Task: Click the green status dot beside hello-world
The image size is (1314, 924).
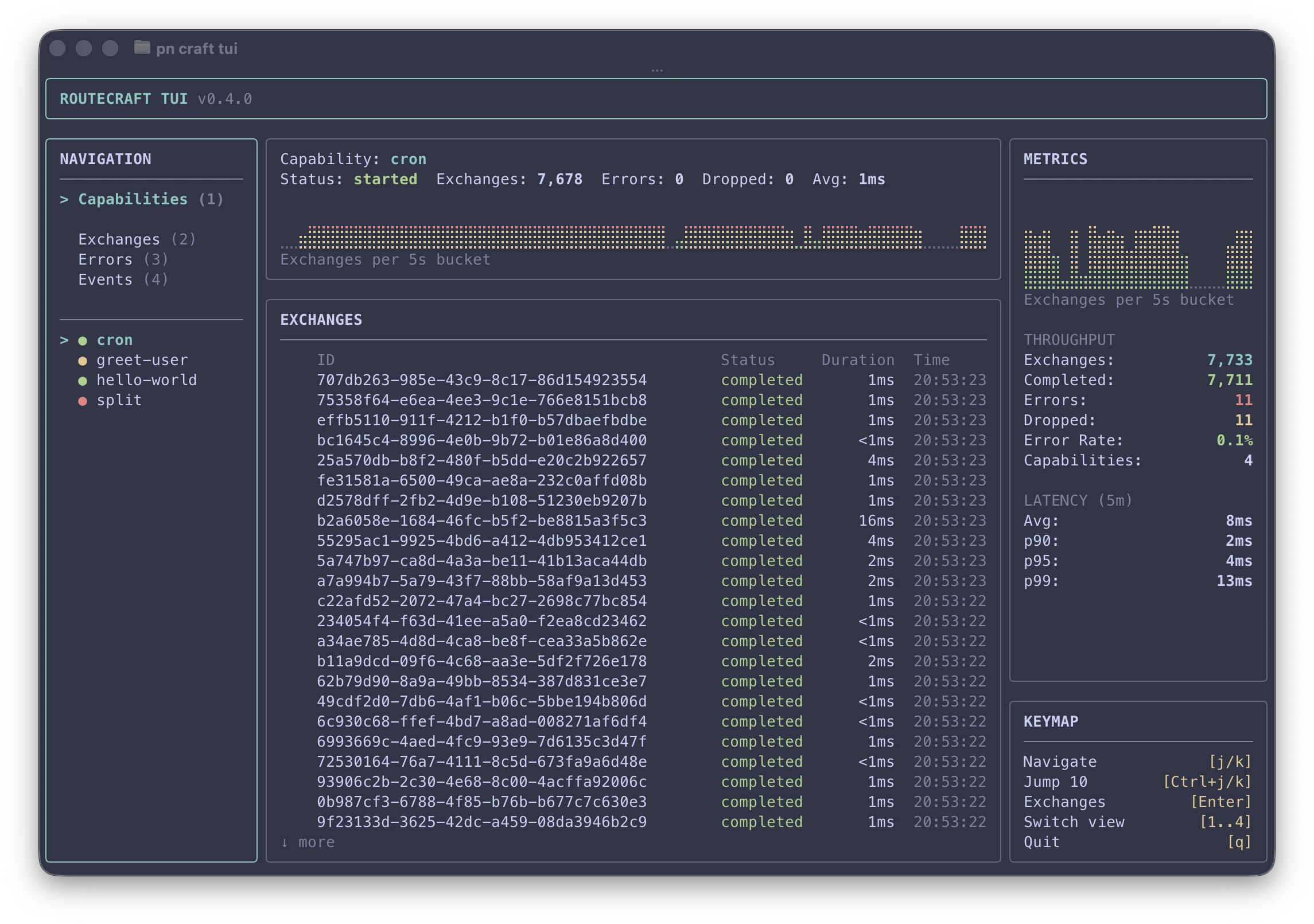Action: tap(83, 380)
